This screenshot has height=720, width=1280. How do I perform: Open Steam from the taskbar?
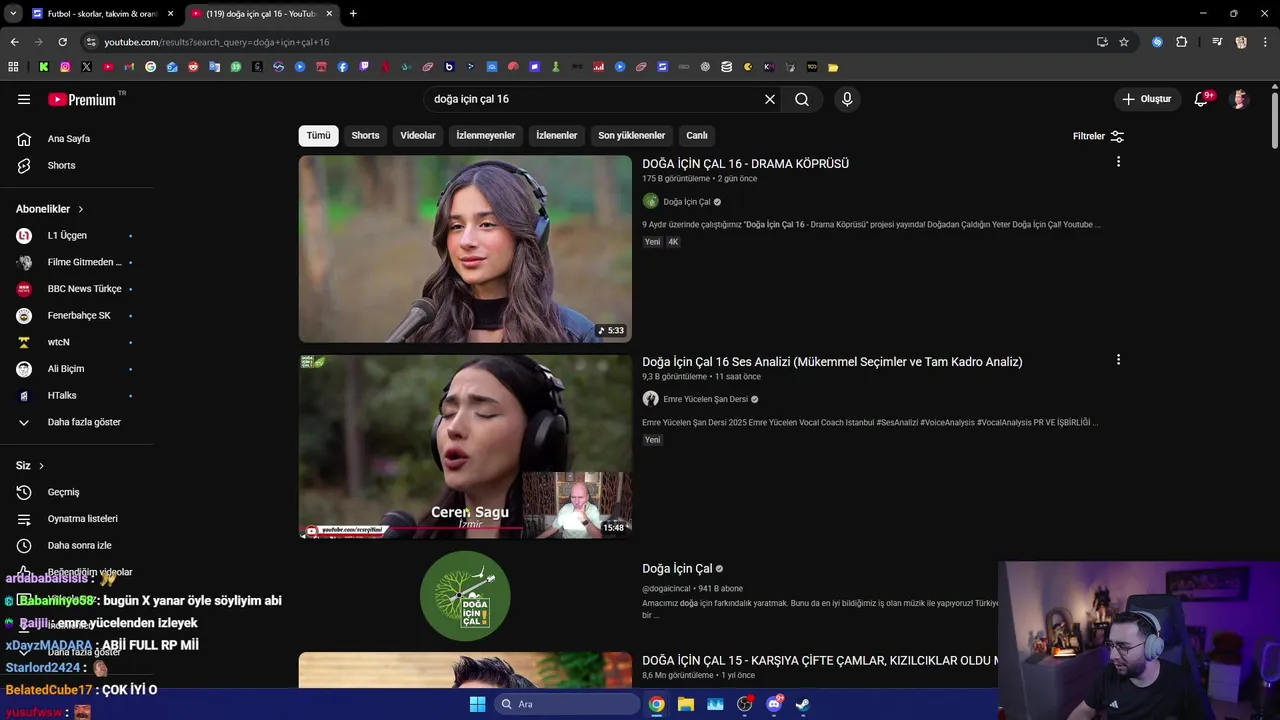coord(802,704)
